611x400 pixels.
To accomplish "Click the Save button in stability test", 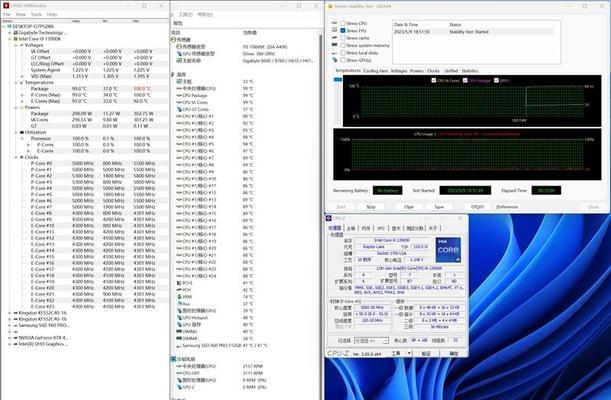I will coord(439,207).
